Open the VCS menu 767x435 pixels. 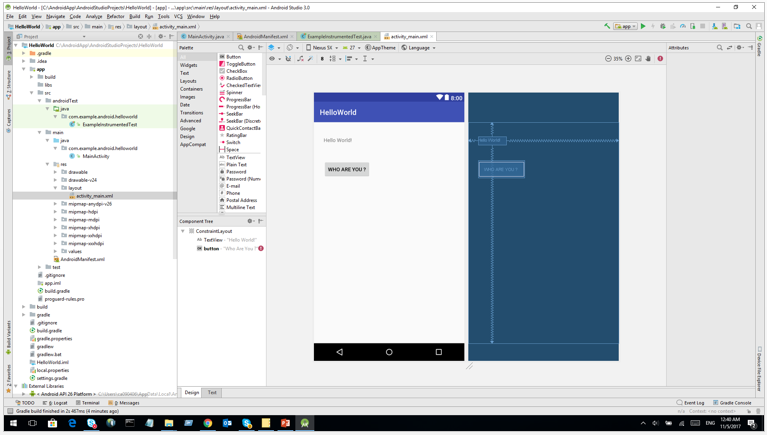click(x=178, y=16)
